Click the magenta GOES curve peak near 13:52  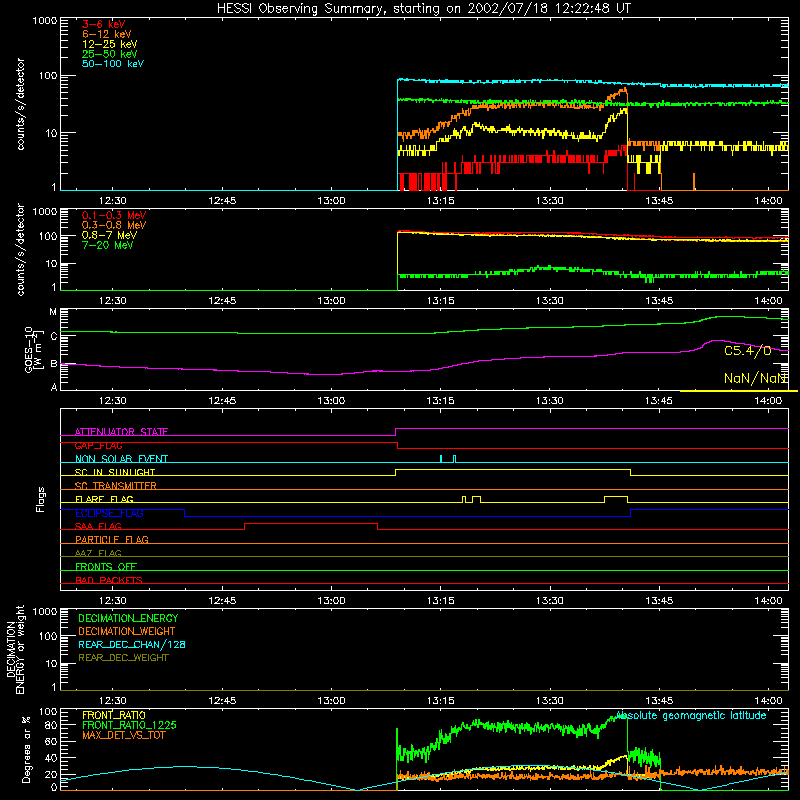click(x=717, y=340)
